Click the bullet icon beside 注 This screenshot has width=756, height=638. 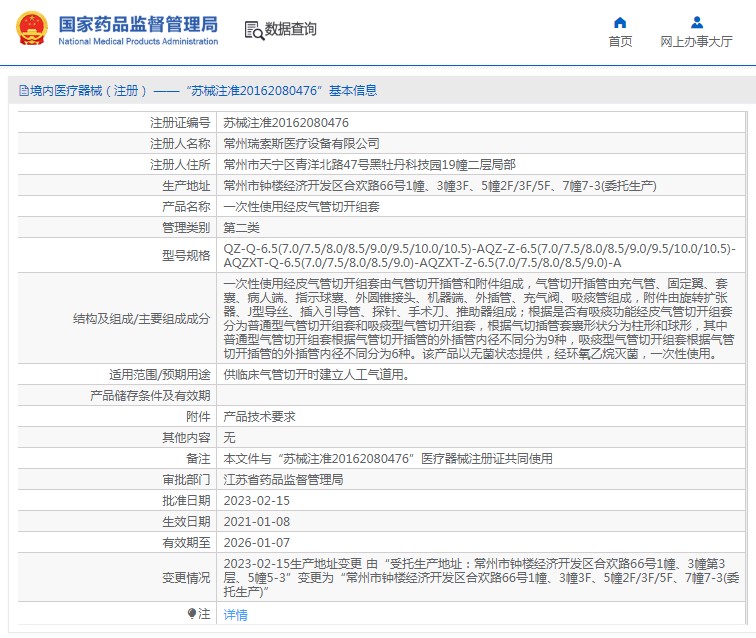[x=192, y=613]
